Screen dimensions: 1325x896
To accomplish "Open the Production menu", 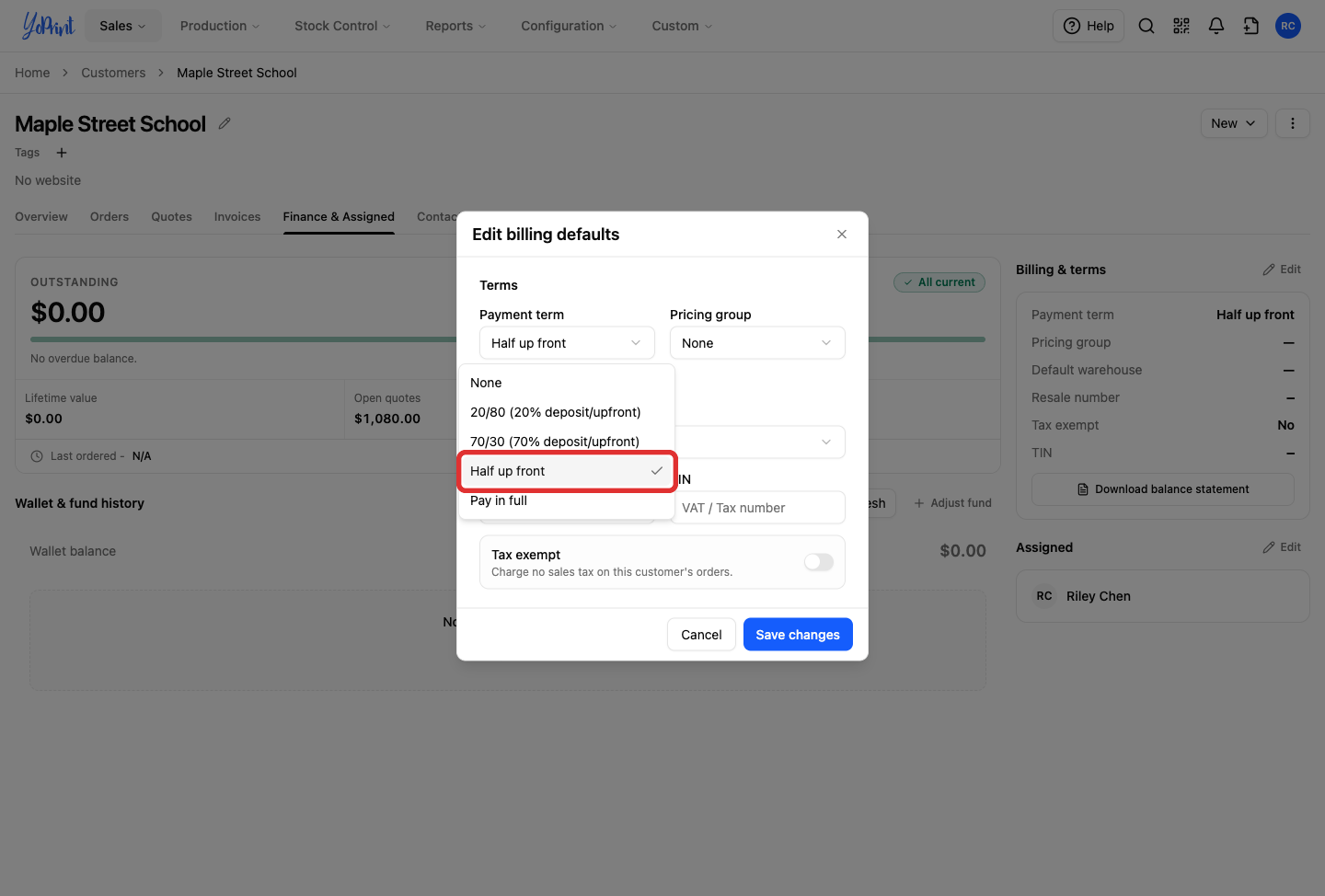I will coord(220,26).
